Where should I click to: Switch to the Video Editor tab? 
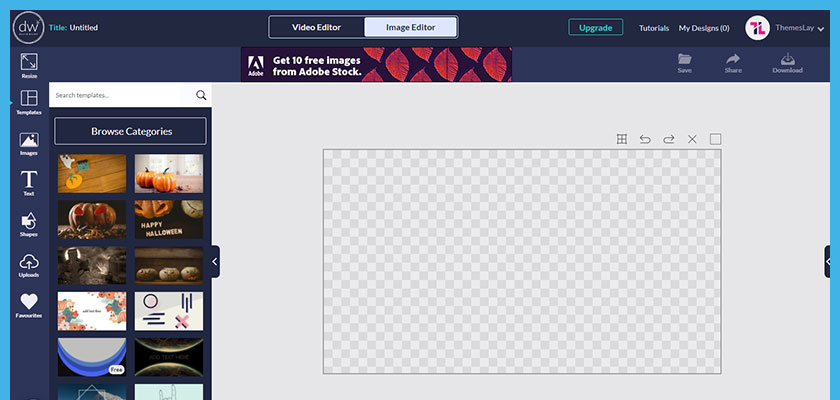point(316,27)
